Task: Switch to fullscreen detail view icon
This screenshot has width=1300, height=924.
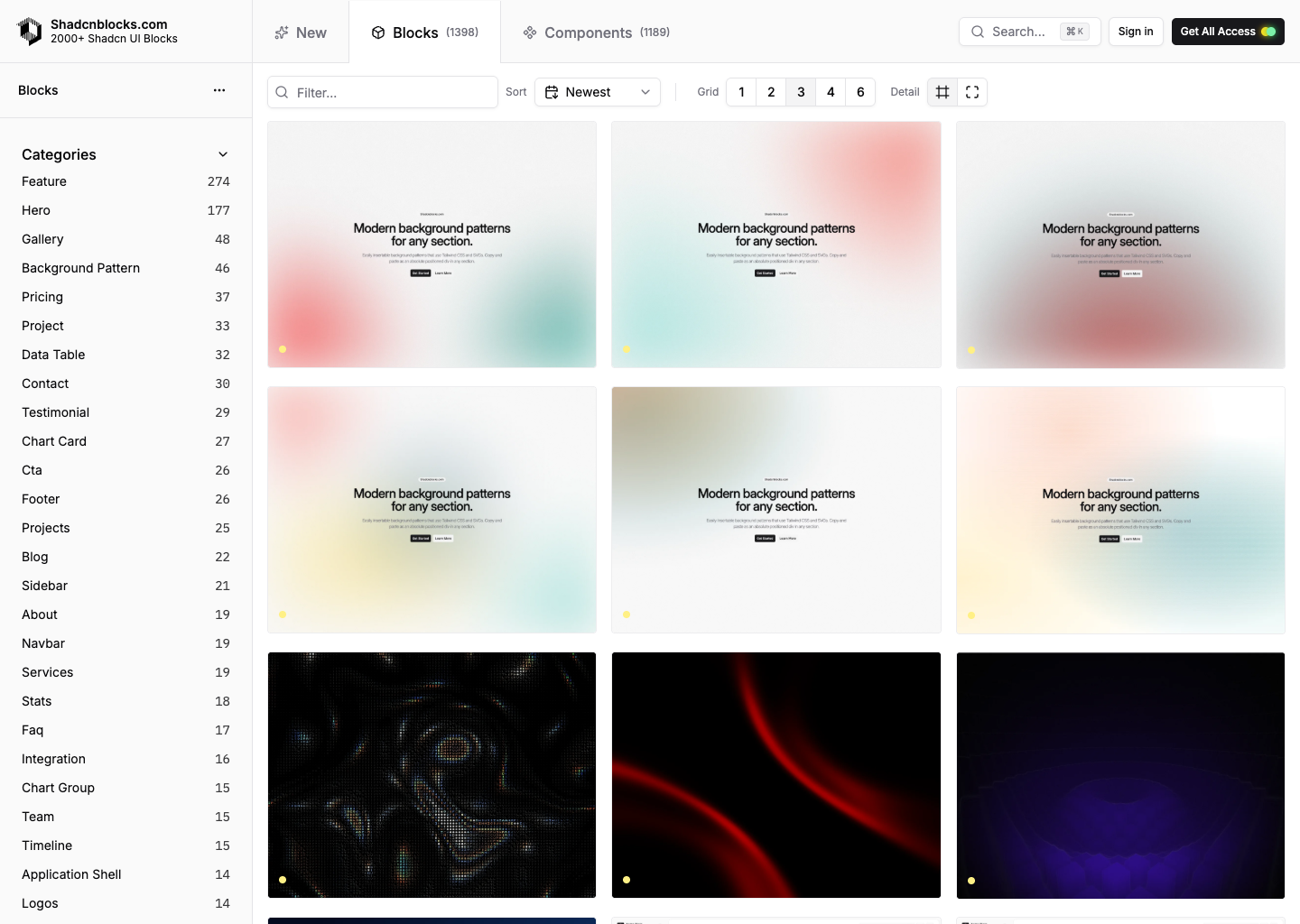Action: click(x=972, y=92)
